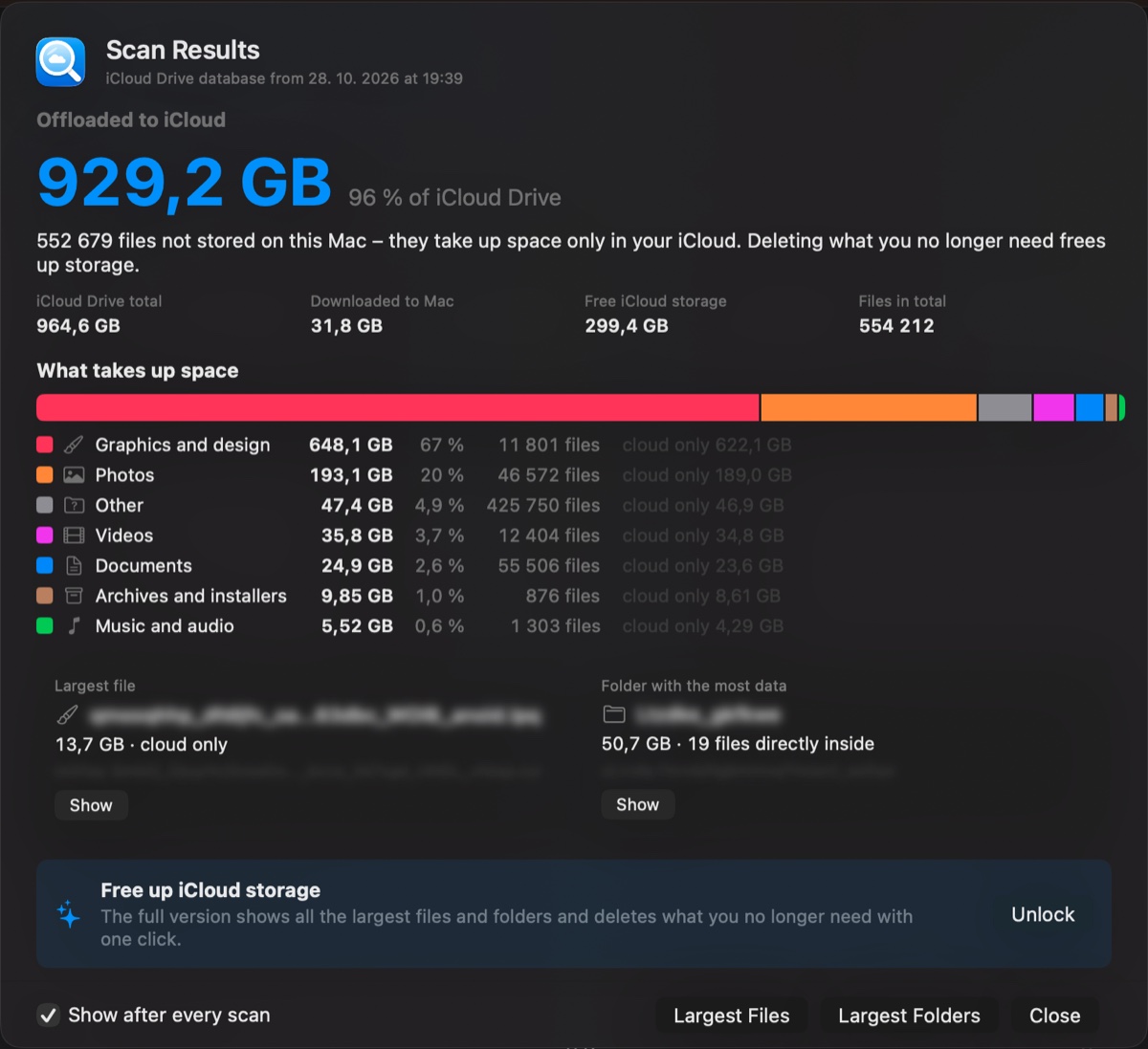Click the Music and audio note icon
The image size is (1148, 1049).
coord(74,626)
